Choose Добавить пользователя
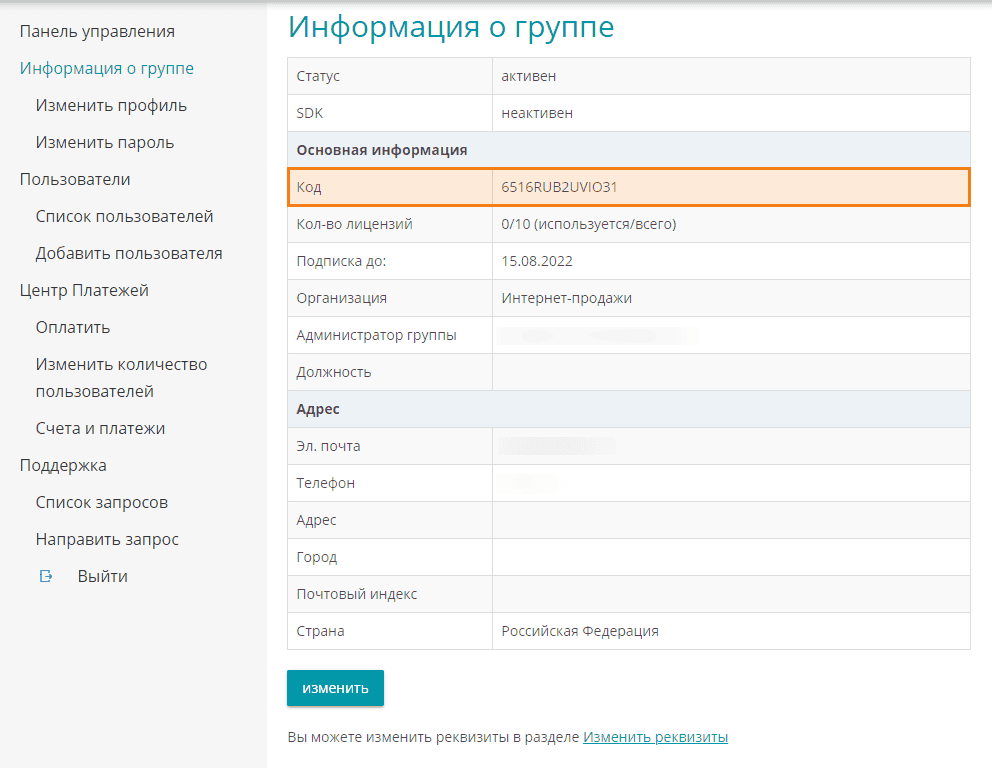992x768 pixels. coord(128,254)
